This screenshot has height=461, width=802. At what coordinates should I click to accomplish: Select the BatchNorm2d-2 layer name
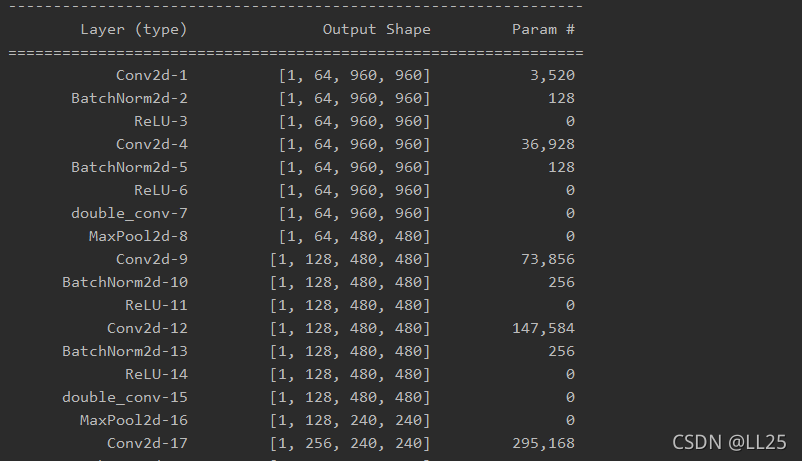(x=129, y=98)
